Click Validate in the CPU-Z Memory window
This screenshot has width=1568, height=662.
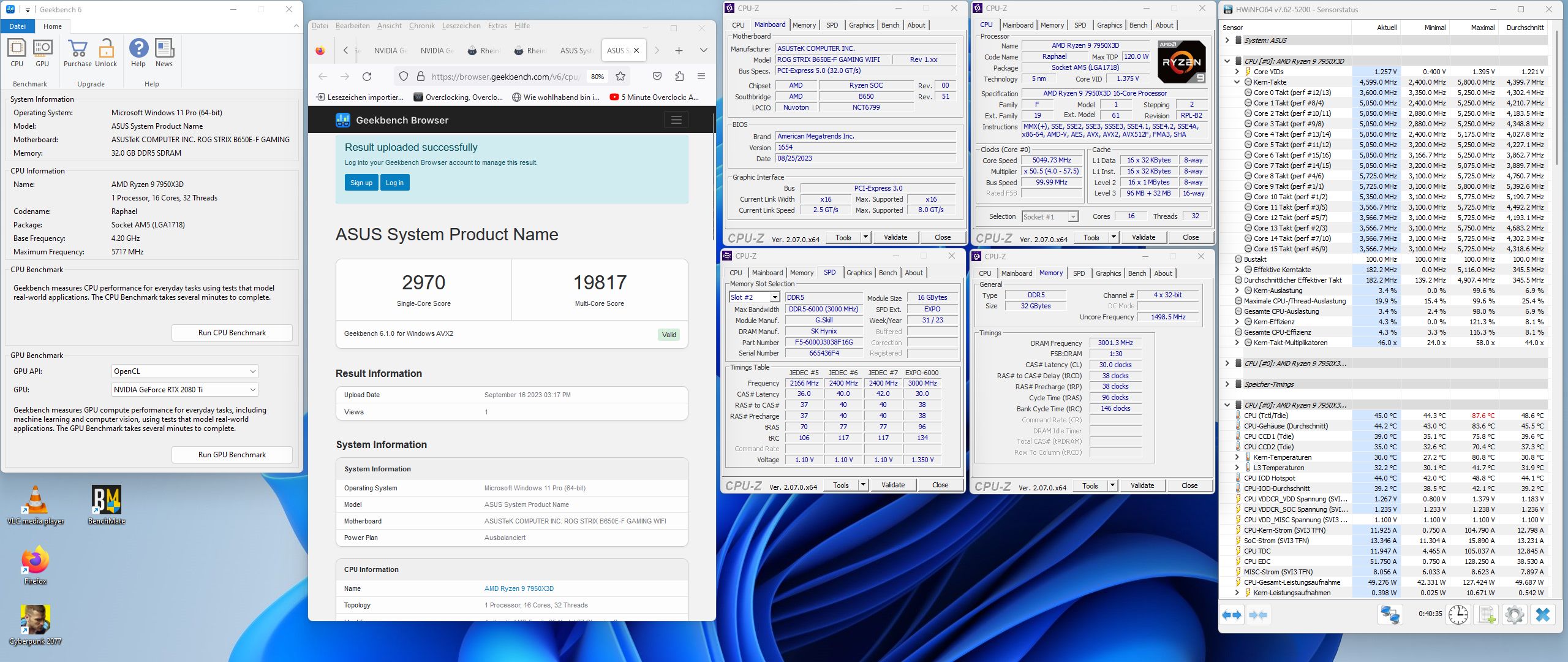(x=1142, y=485)
